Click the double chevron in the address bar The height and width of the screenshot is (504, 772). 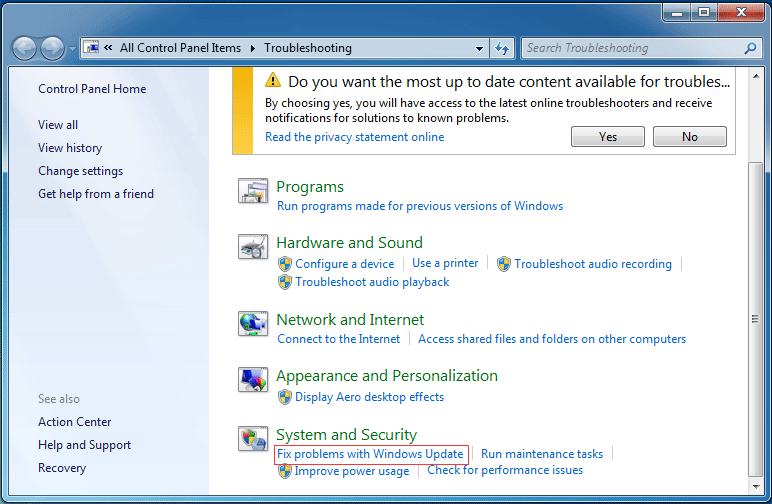coord(108,48)
